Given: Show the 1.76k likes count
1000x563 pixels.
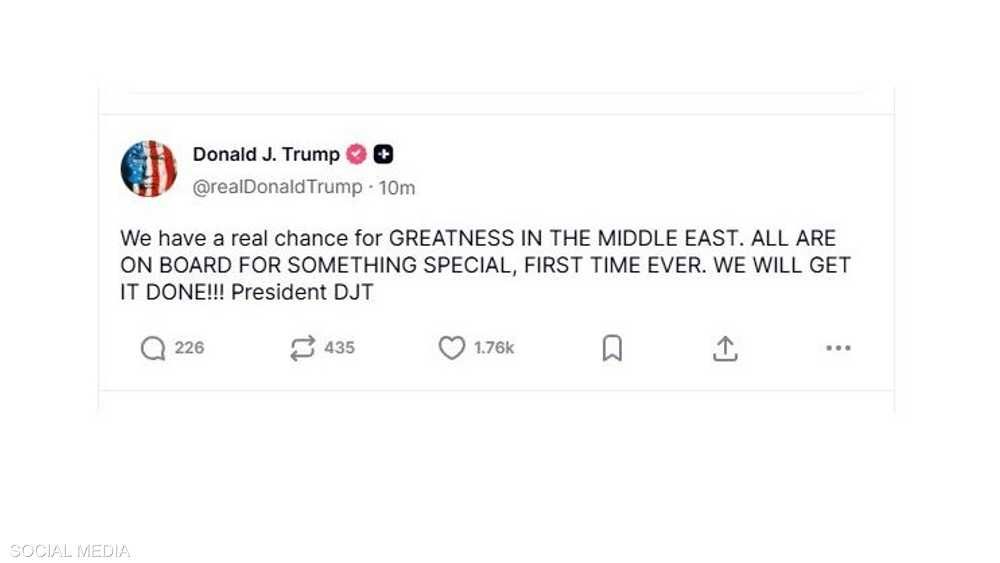Looking at the screenshot, I should [494, 348].
